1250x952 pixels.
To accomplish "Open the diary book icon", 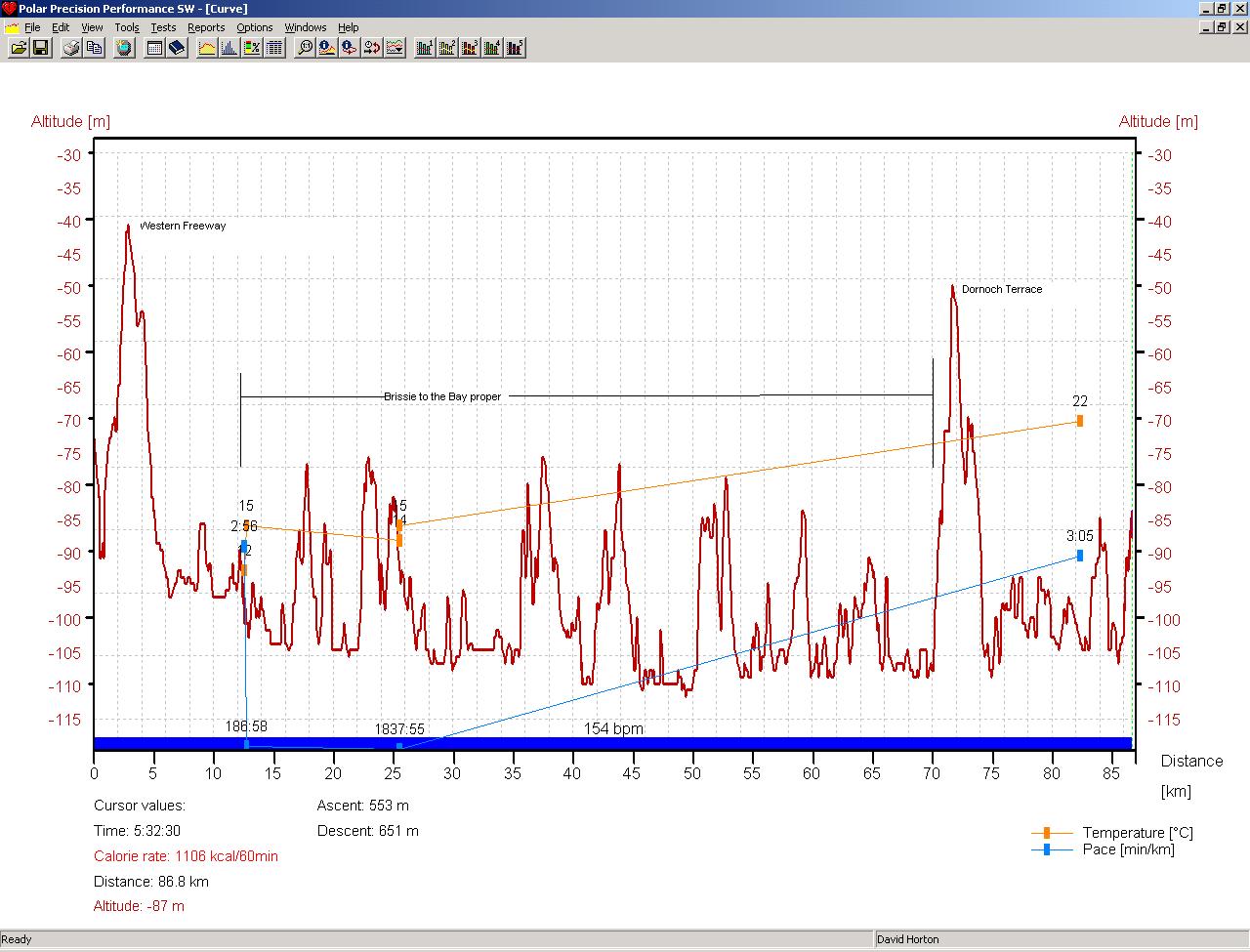I will pyautogui.click(x=177, y=48).
